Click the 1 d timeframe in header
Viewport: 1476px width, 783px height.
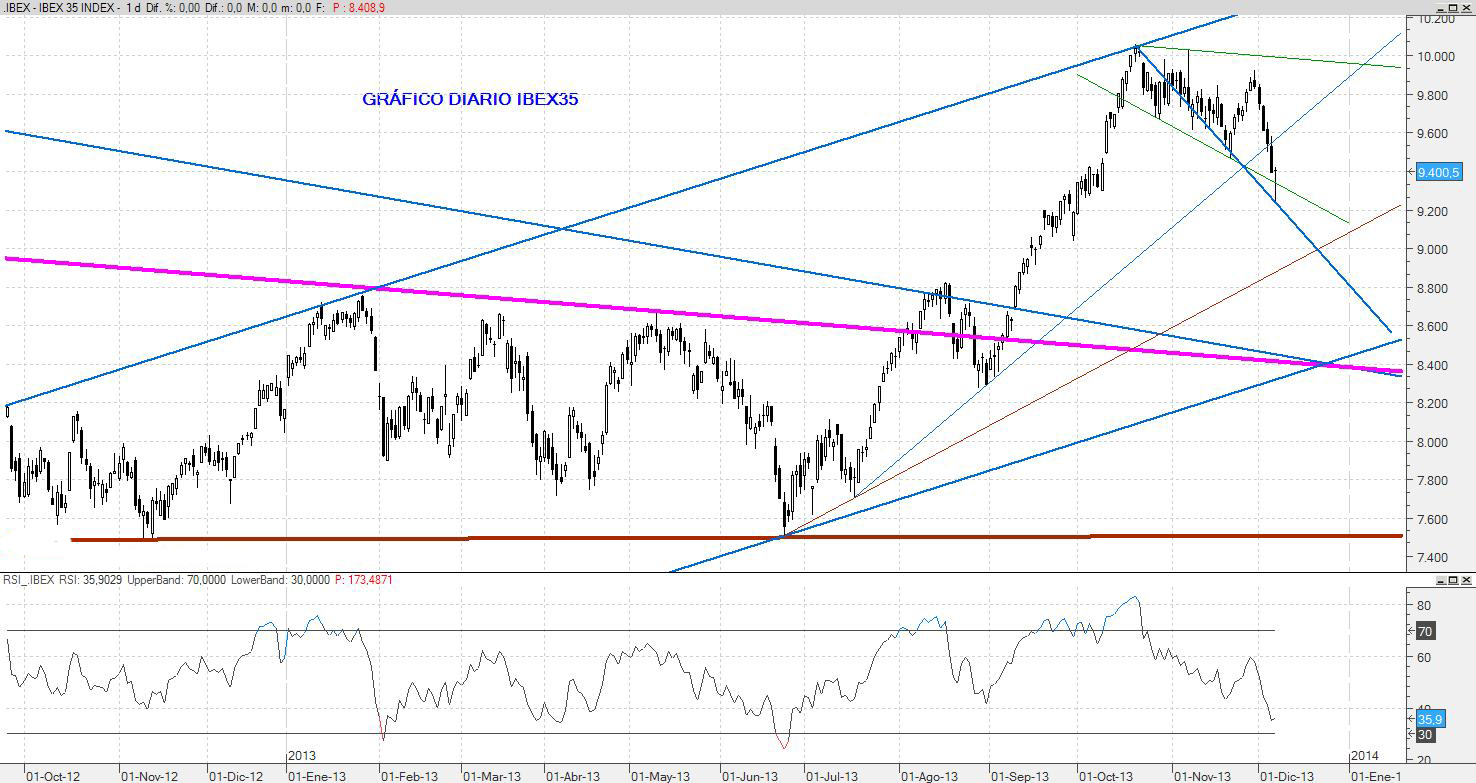coord(134,7)
